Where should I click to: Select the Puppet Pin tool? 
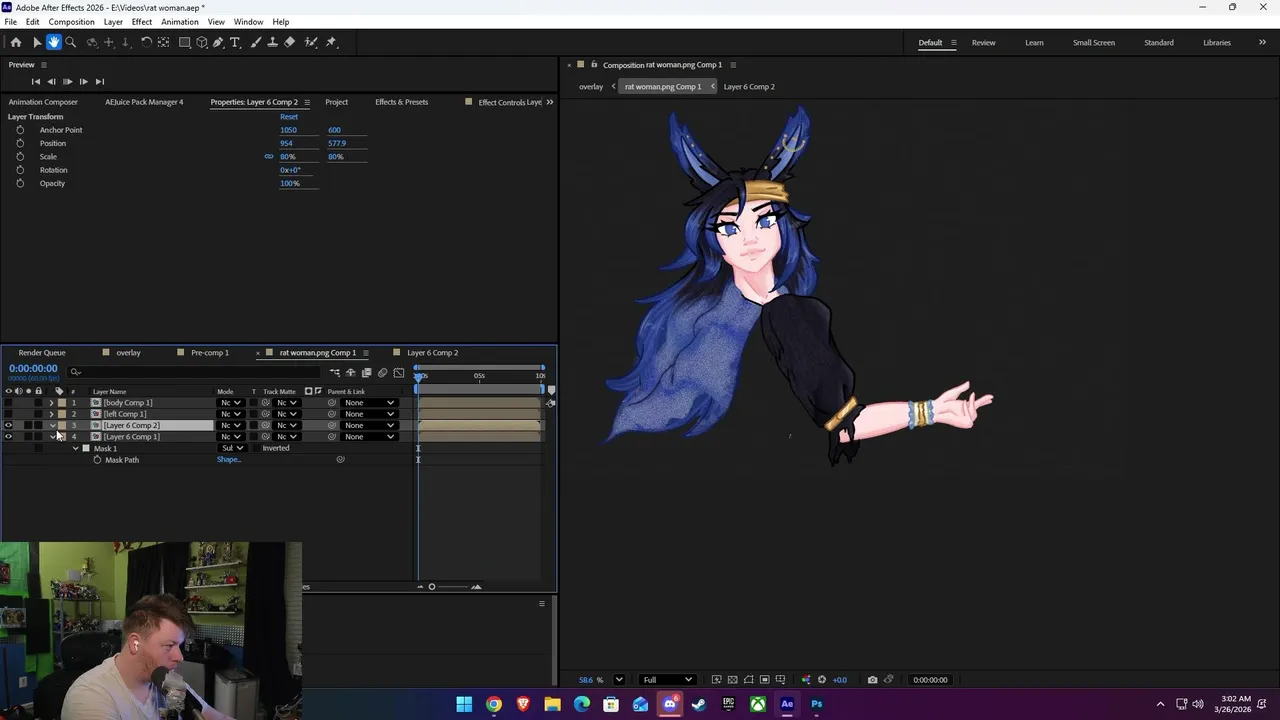[x=331, y=42]
